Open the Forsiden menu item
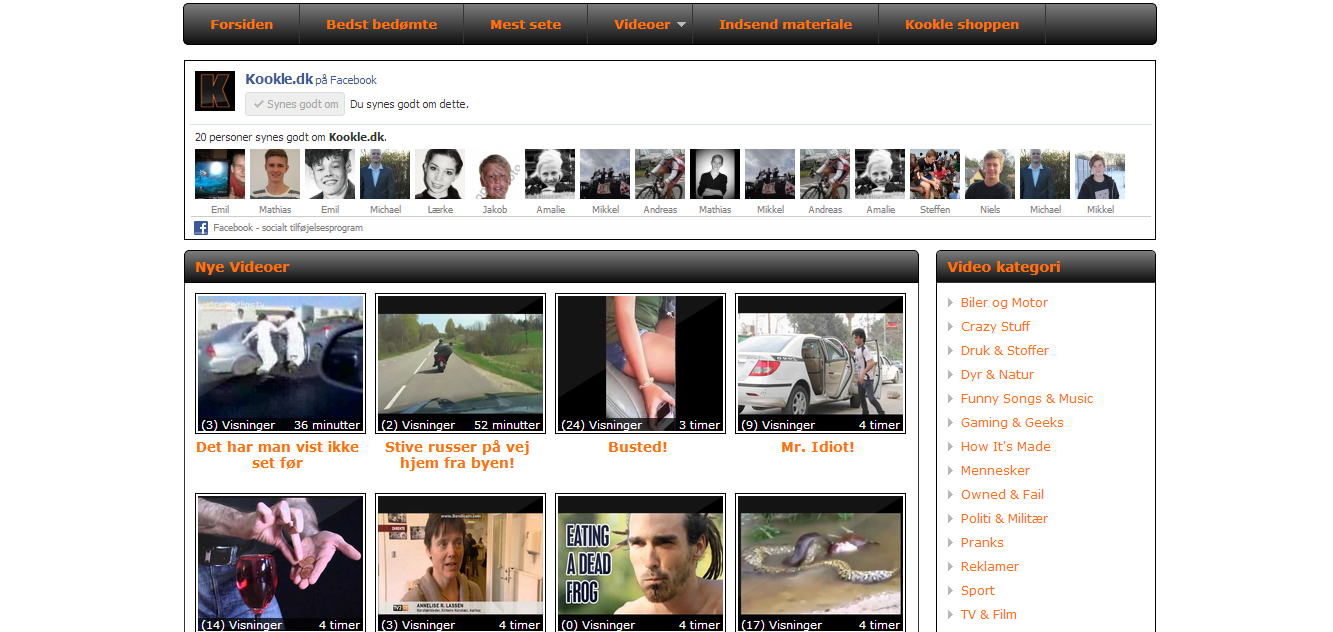This screenshot has width=1333, height=632. 241,25
